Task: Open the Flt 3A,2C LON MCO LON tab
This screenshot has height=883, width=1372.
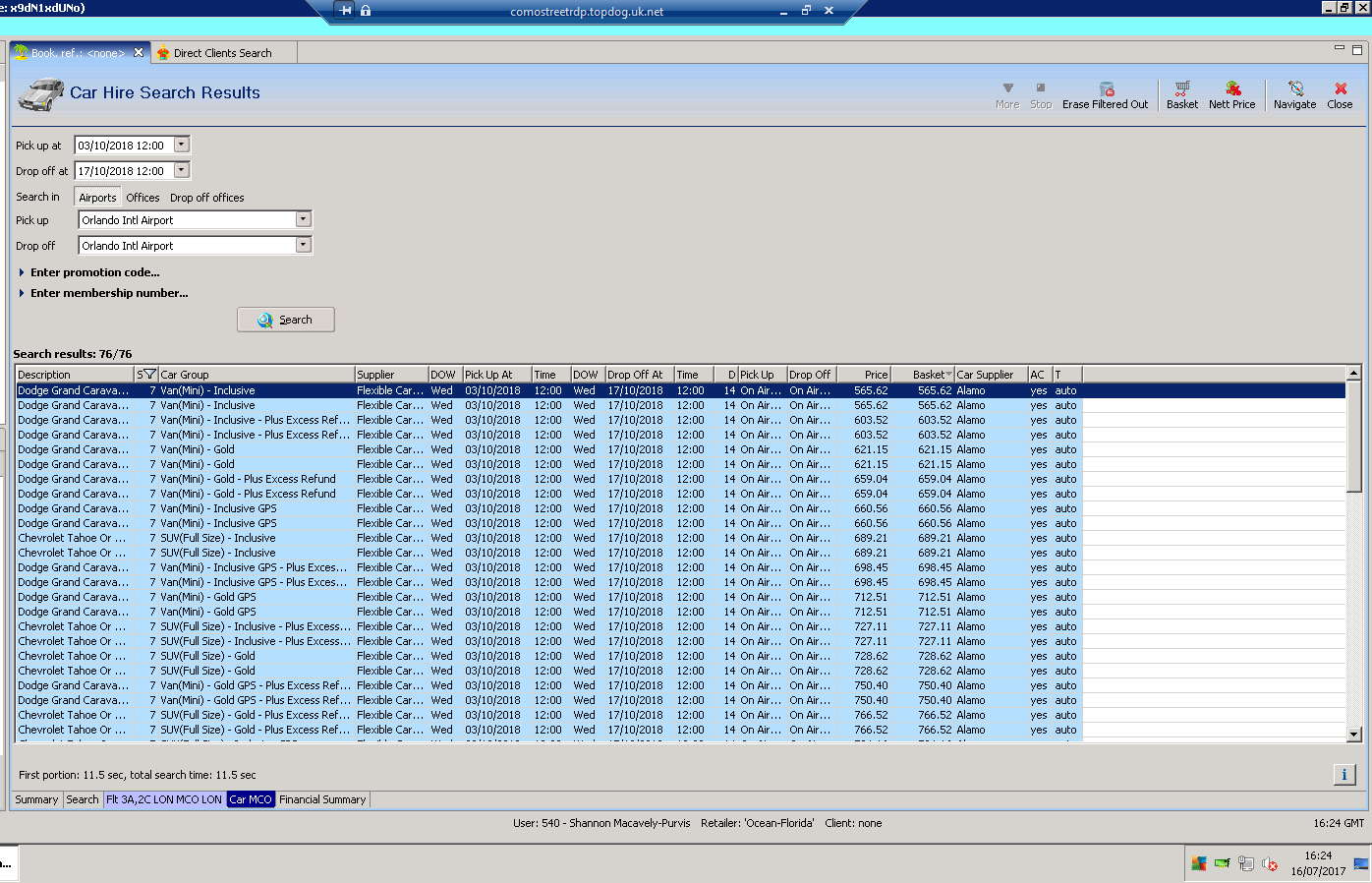Action: coord(164,799)
